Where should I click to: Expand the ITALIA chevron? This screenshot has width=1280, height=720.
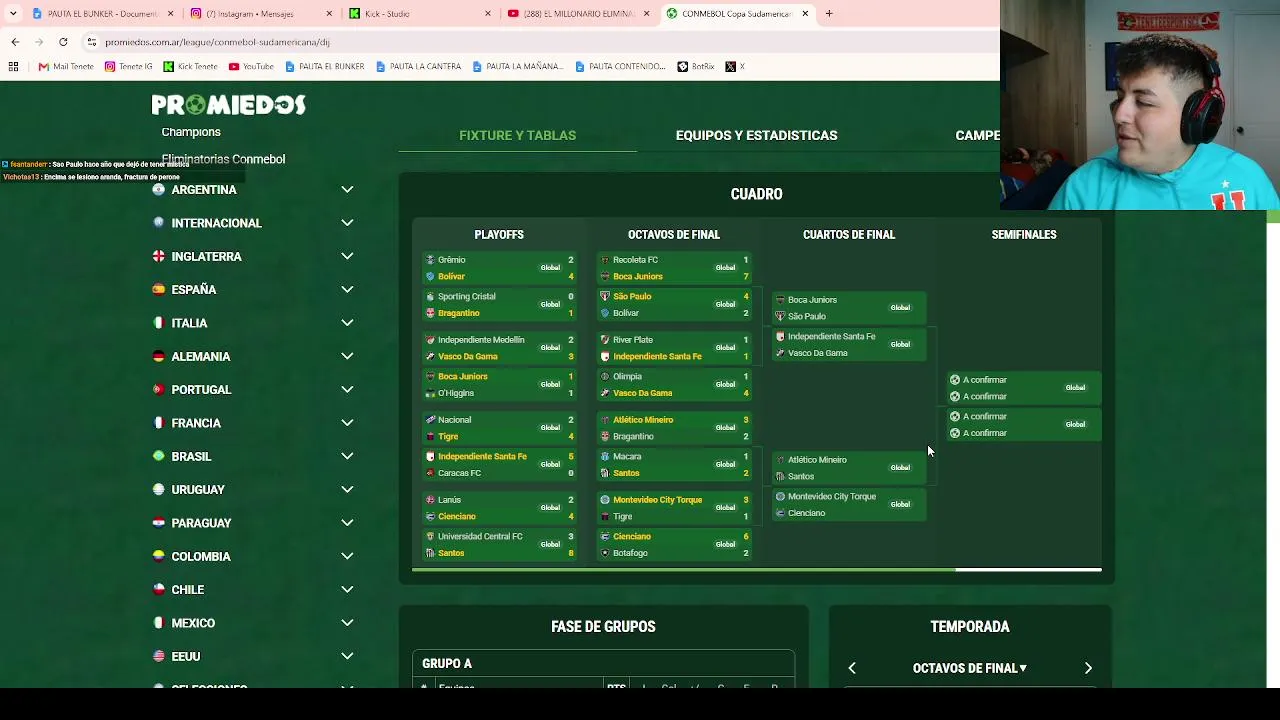coord(347,323)
